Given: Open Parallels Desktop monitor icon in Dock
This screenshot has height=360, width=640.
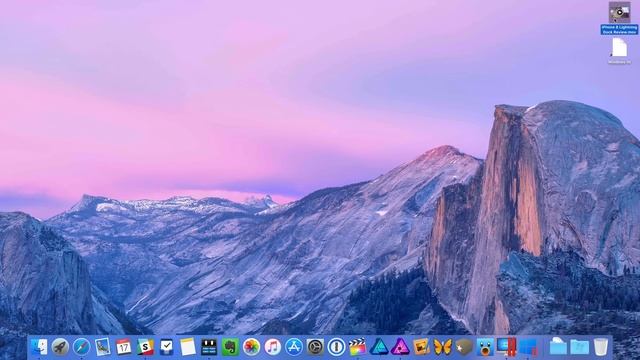Looking at the screenshot, I should [x=506, y=347].
